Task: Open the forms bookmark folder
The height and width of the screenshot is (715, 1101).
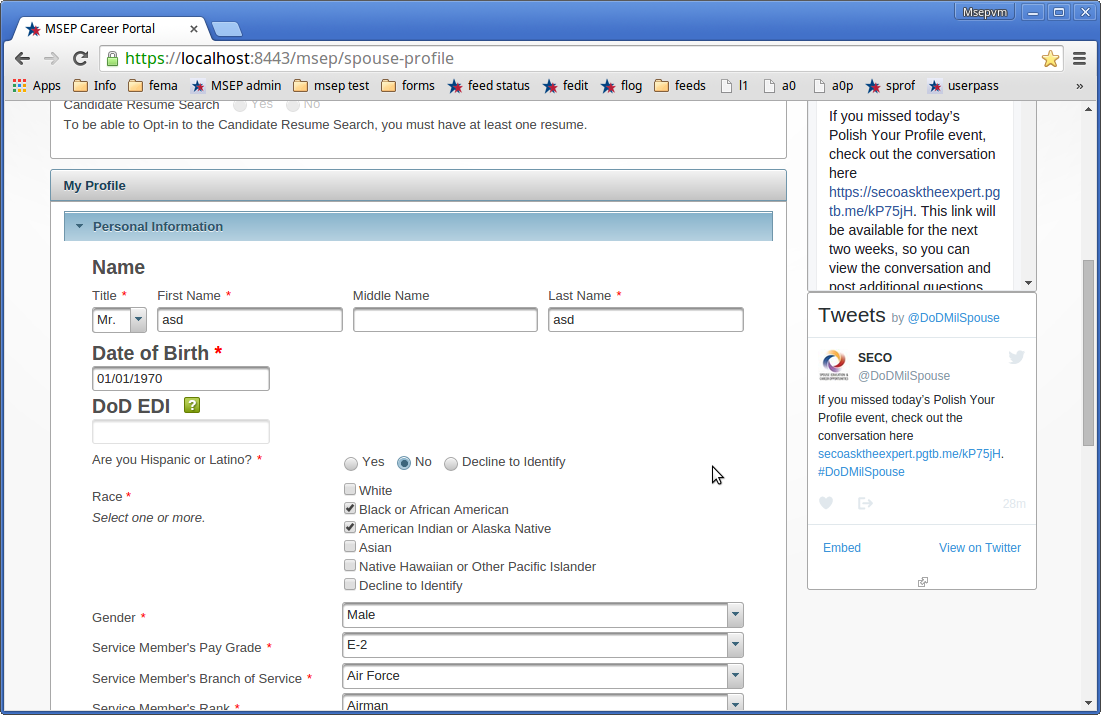Action: 408,86
